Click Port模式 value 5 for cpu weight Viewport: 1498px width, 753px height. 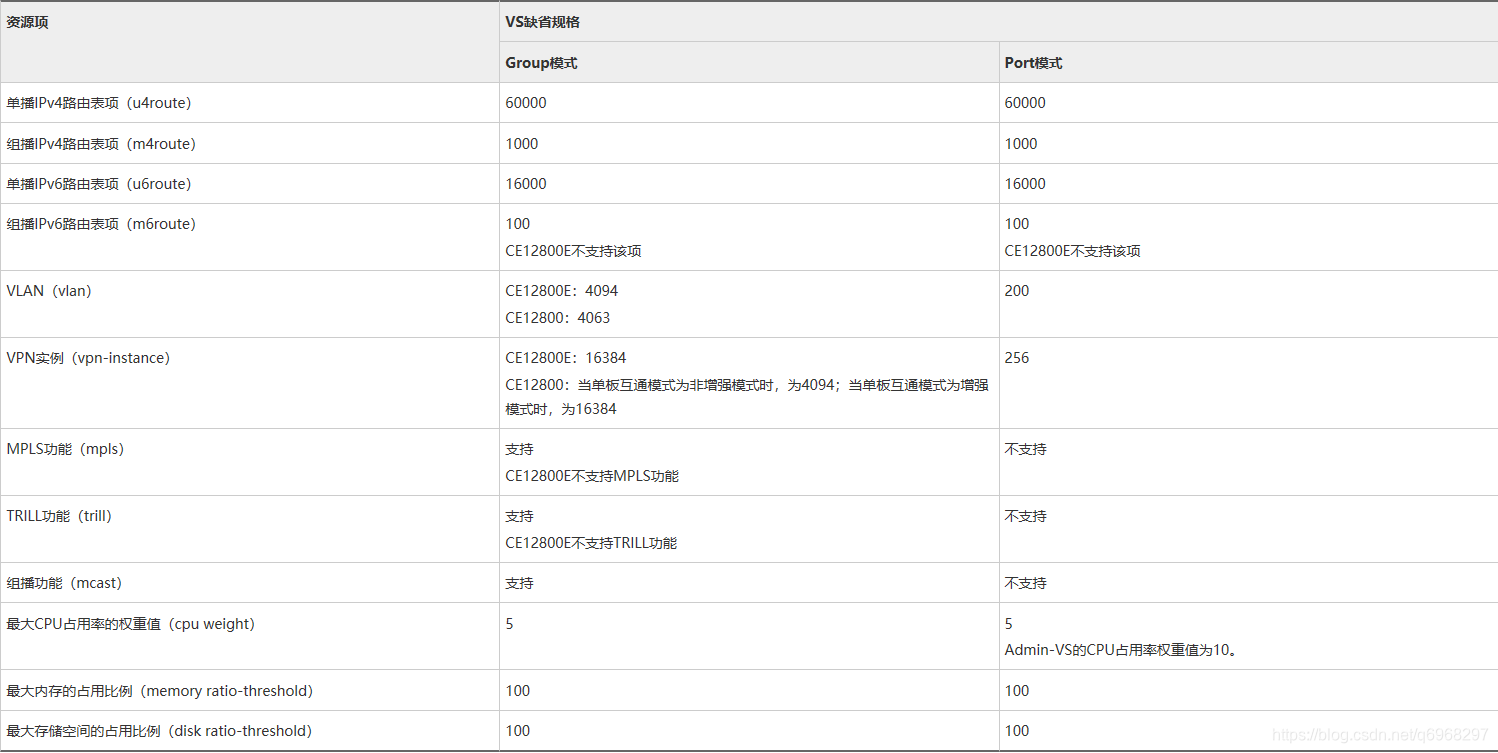pos(1008,624)
